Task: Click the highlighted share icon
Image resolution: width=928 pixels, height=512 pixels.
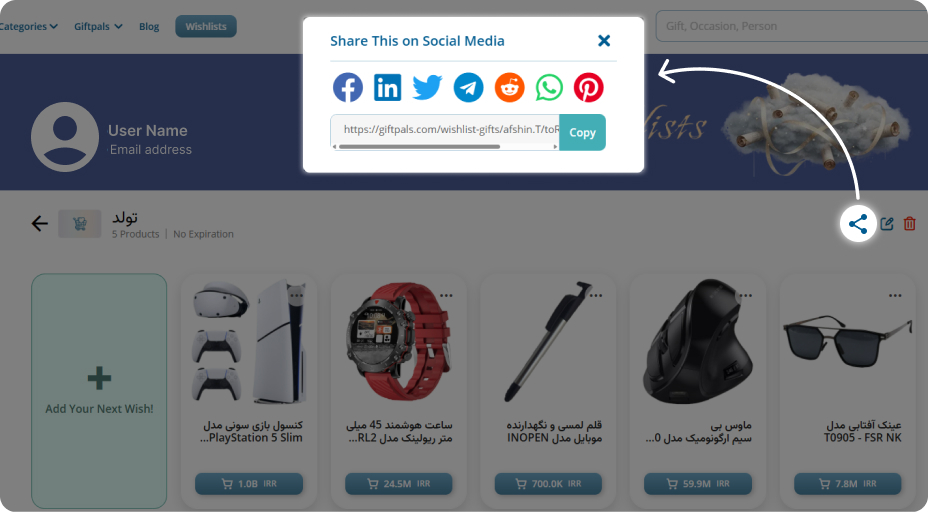Action: (858, 224)
